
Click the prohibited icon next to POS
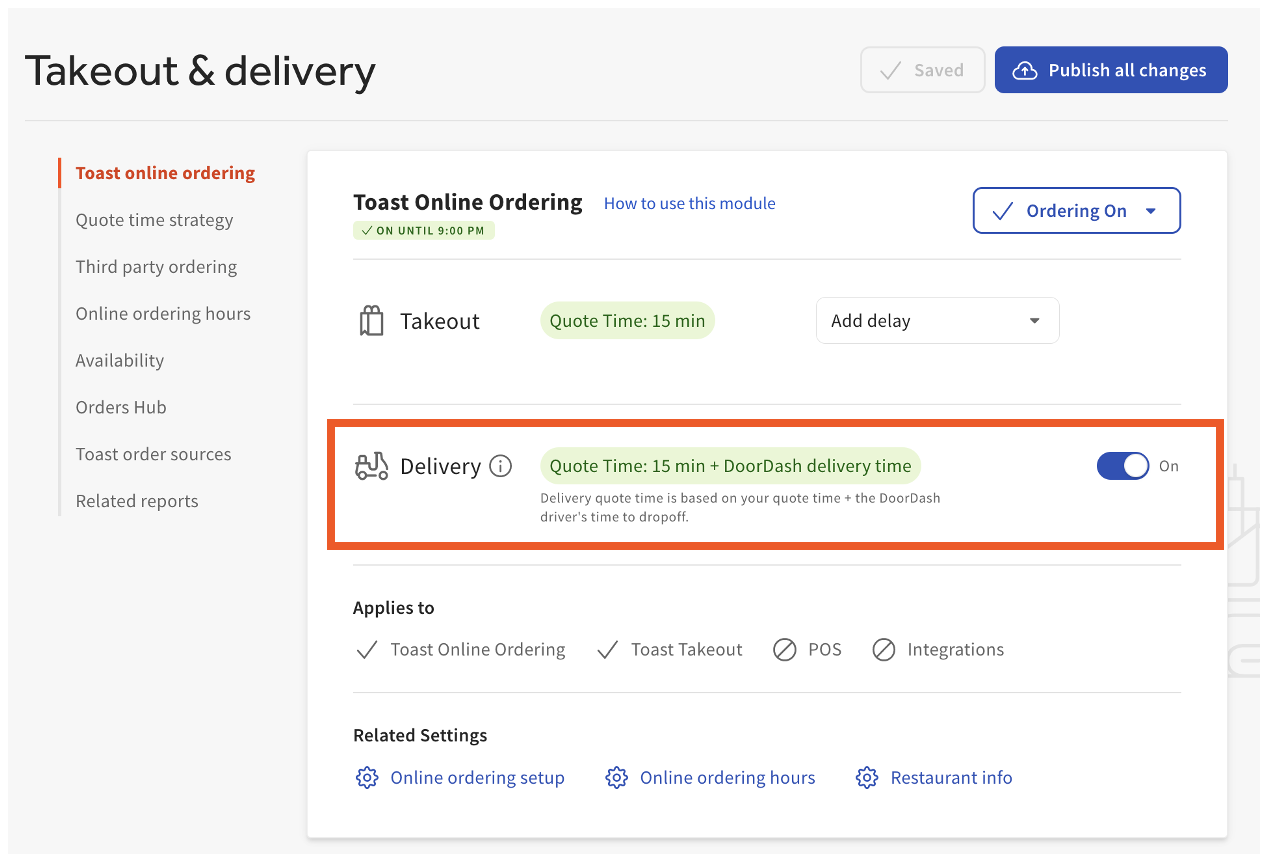784,650
